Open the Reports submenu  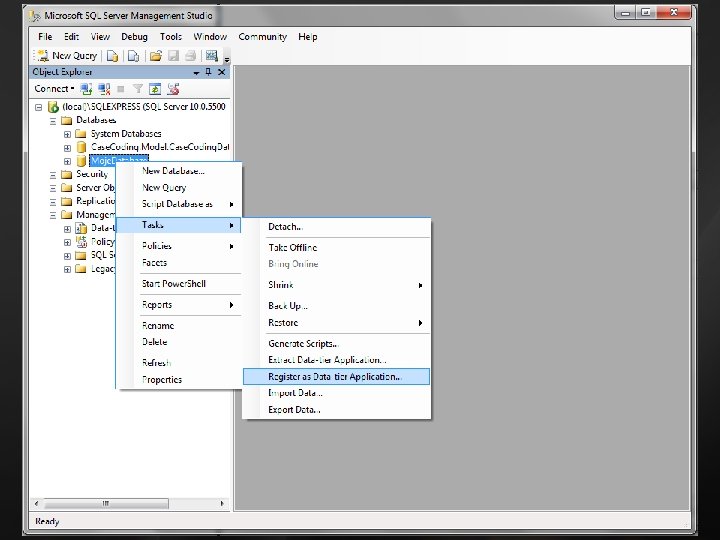pos(179,305)
